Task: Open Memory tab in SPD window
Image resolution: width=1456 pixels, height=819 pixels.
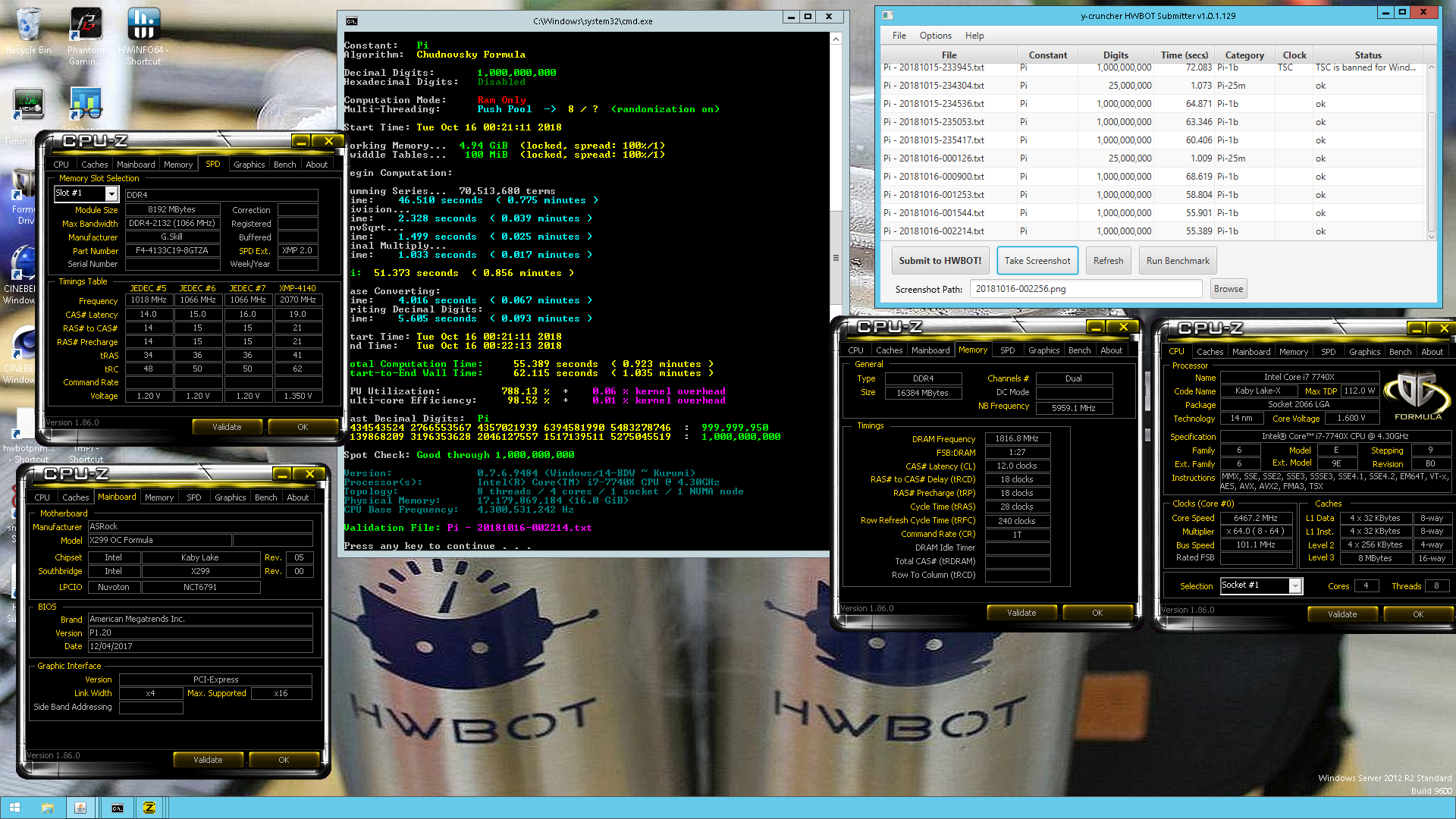Action: point(178,165)
